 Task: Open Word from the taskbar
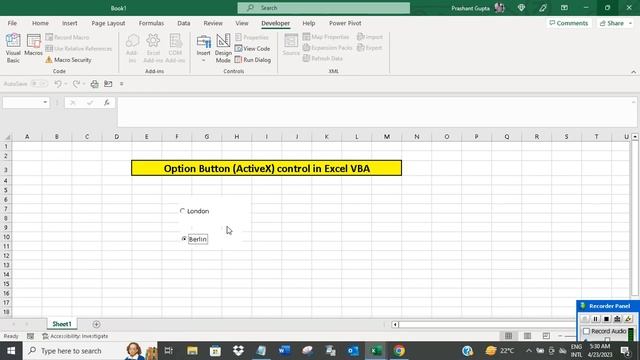point(284,351)
